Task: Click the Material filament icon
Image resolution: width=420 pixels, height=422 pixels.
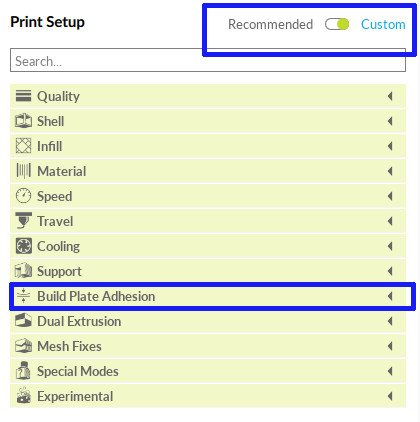Action: point(23,171)
